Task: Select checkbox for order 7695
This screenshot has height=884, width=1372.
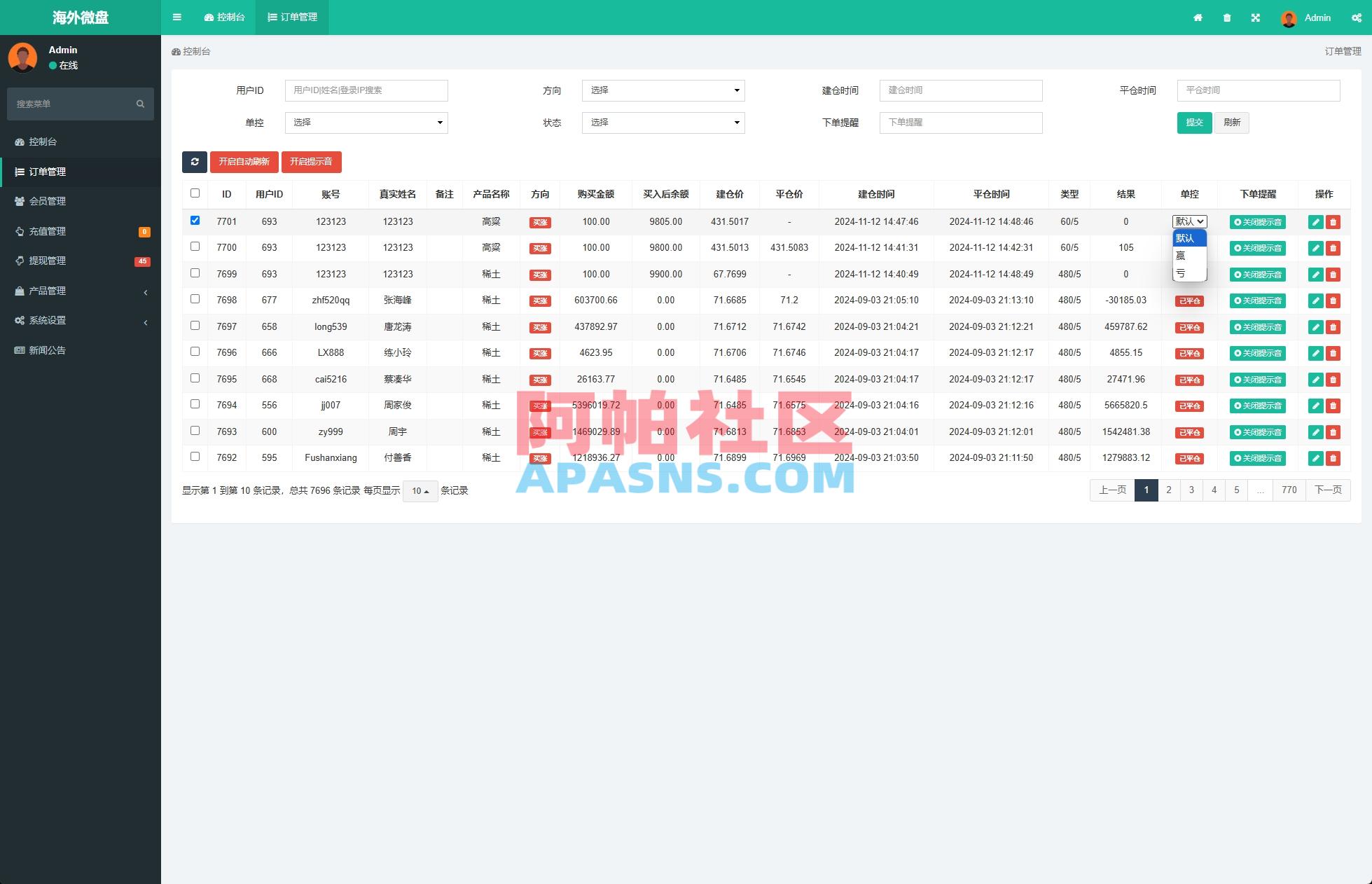Action: pos(195,378)
